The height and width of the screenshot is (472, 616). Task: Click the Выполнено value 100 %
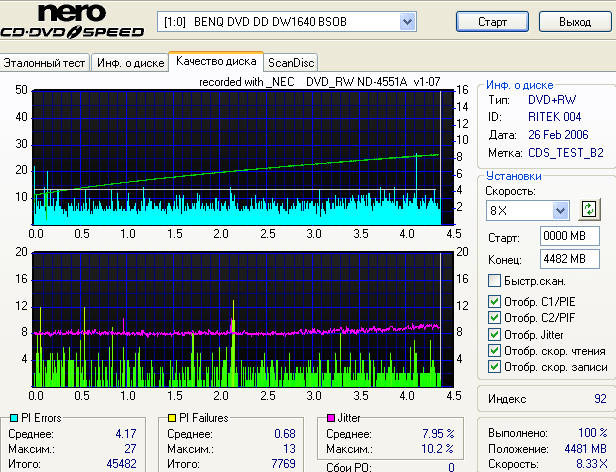coord(593,433)
